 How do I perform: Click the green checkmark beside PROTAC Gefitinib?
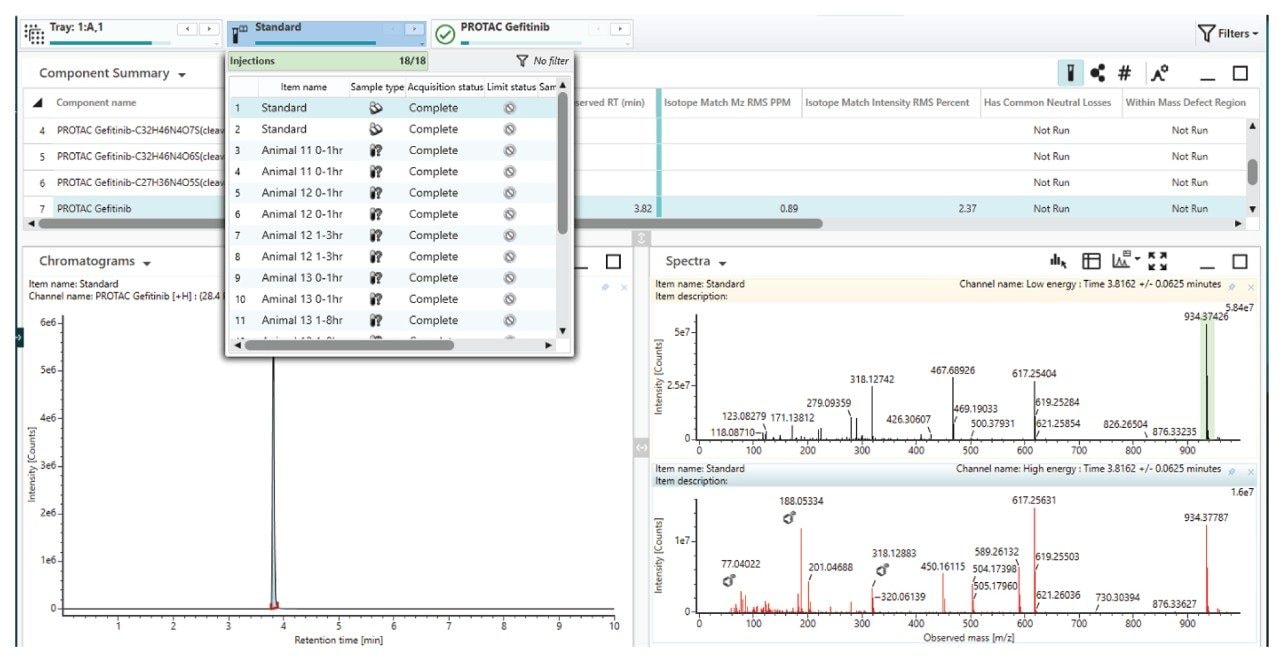point(445,34)
